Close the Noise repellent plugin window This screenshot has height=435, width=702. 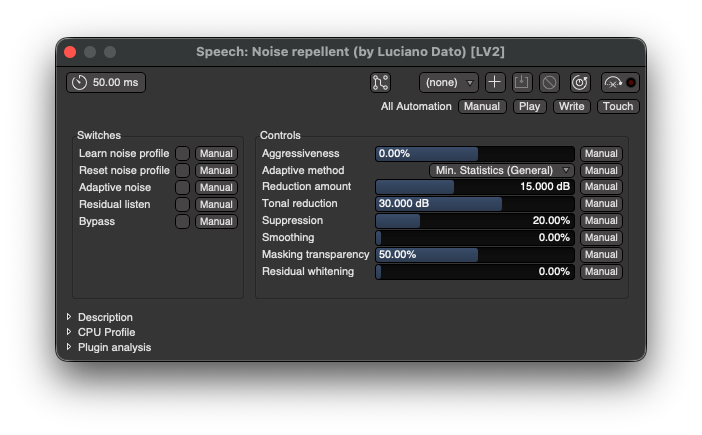(x=70, y=52)
